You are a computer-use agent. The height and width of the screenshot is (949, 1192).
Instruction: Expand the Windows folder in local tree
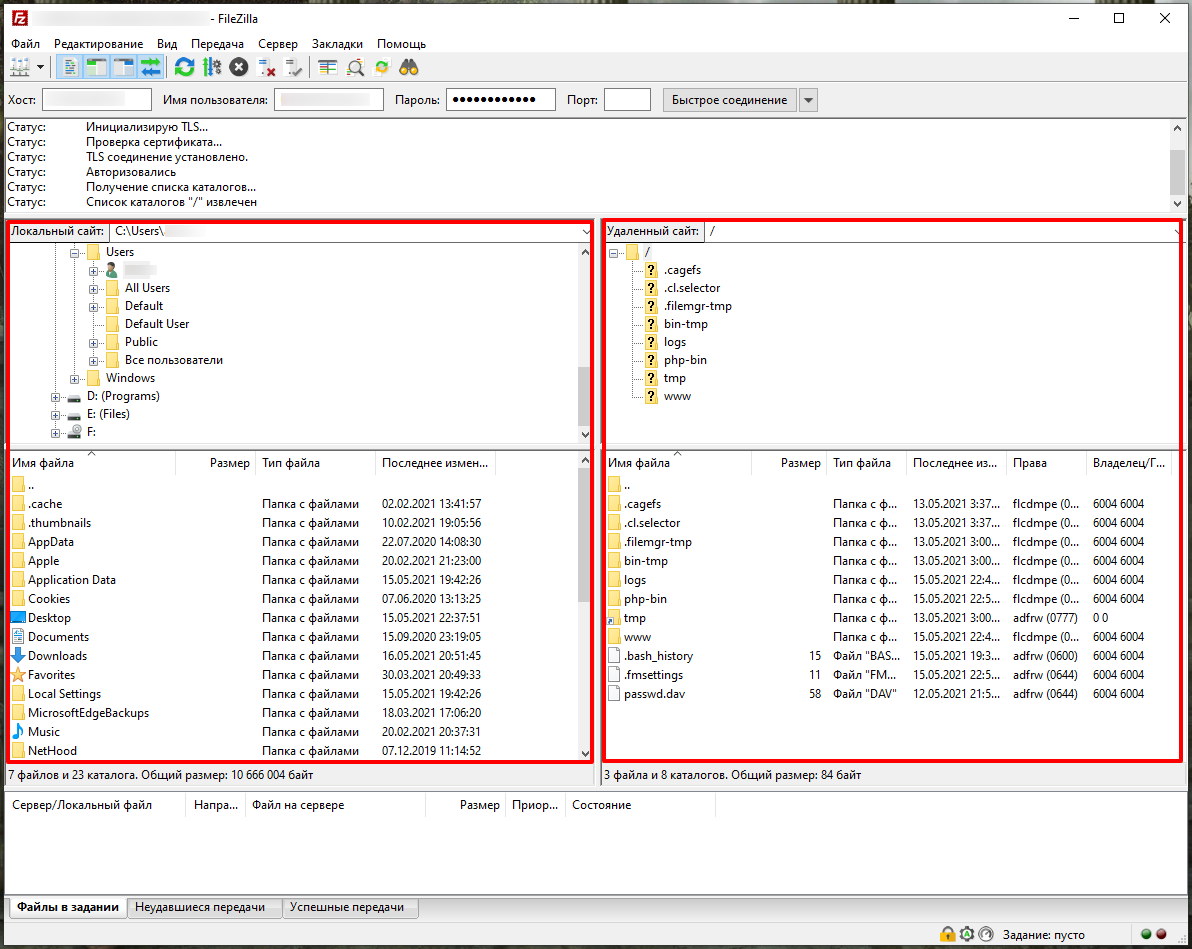coord(75,378)
